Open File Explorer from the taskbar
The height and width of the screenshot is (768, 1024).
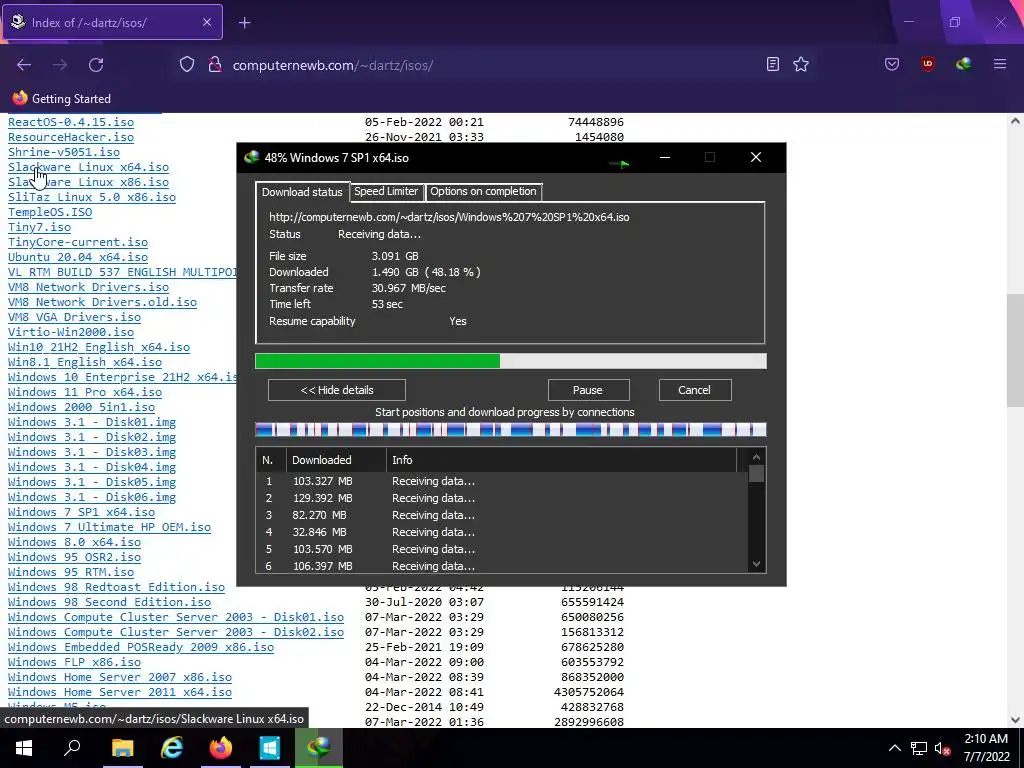[x=122, y=748]
